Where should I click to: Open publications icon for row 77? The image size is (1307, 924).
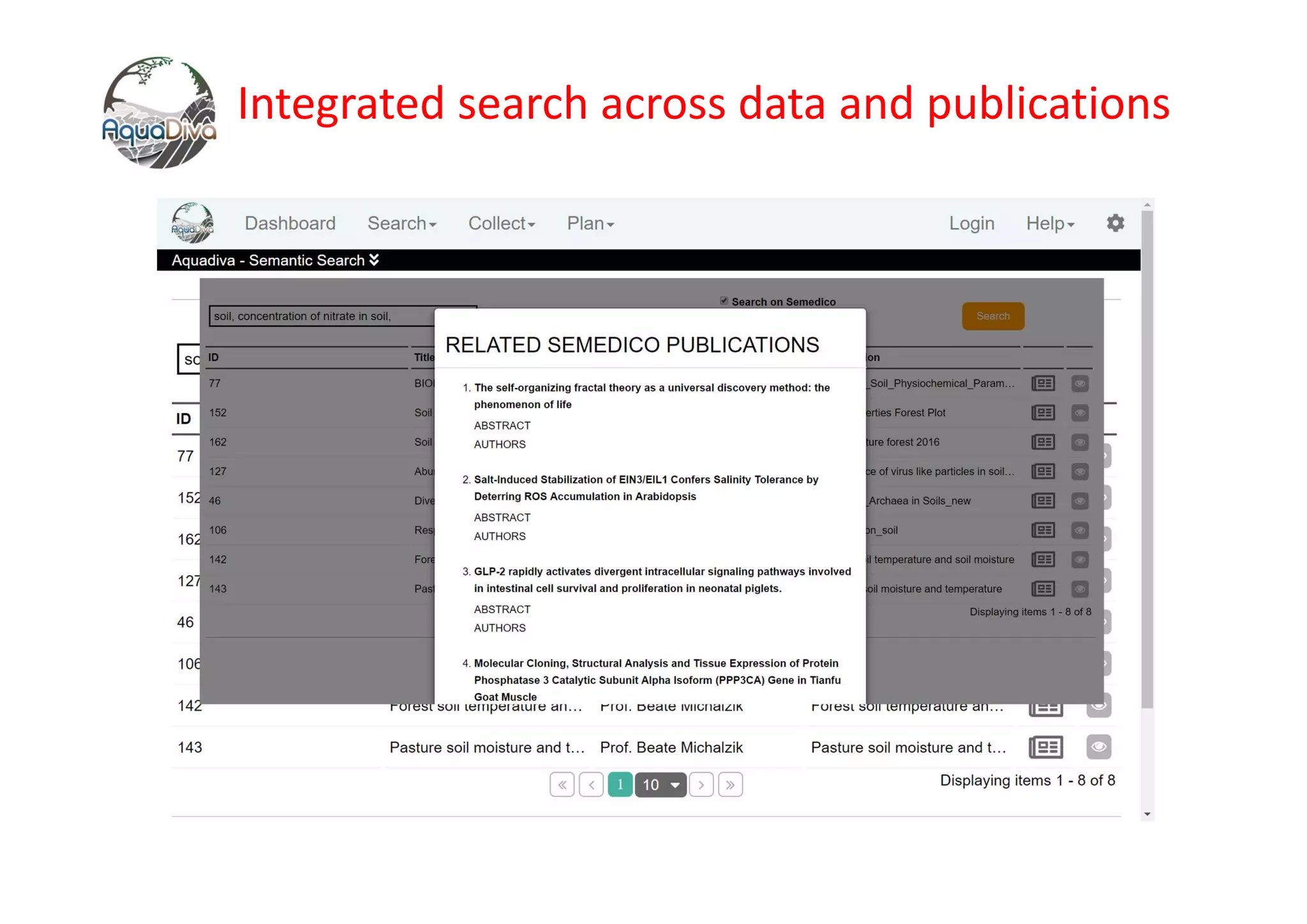point(1043,384)
